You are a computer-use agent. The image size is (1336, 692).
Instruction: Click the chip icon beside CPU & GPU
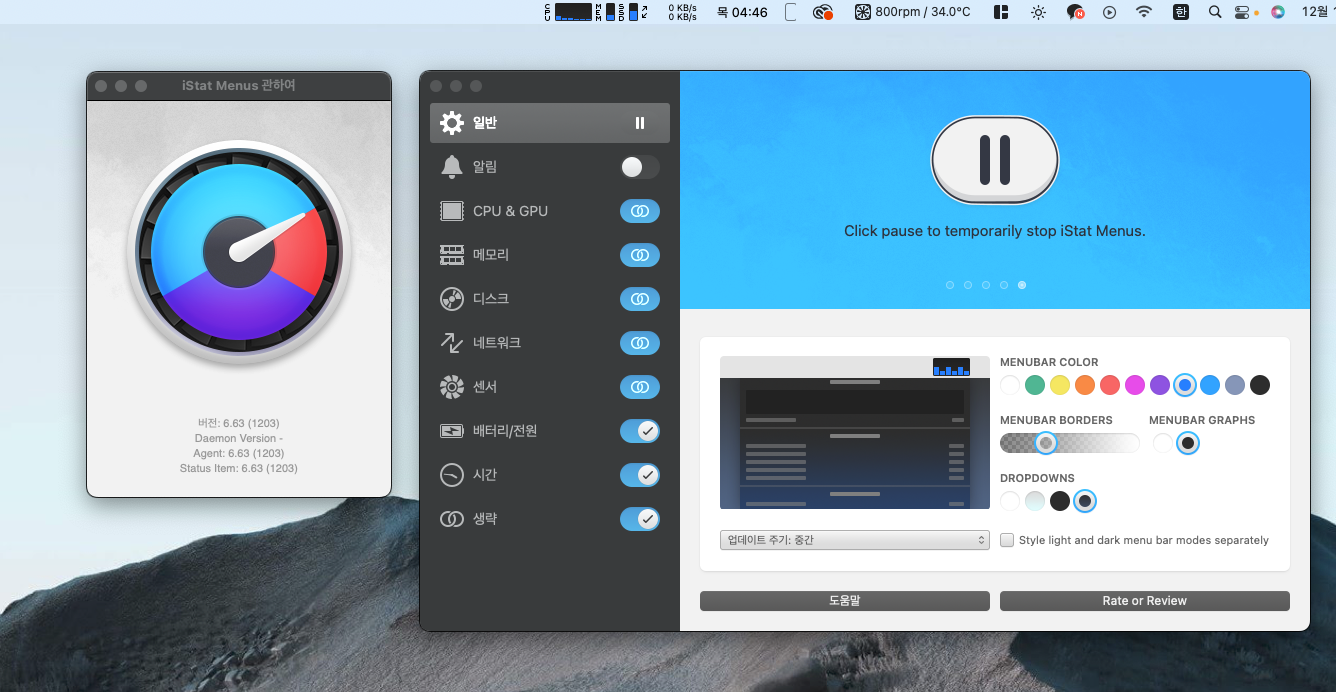(x=452, y=211)
